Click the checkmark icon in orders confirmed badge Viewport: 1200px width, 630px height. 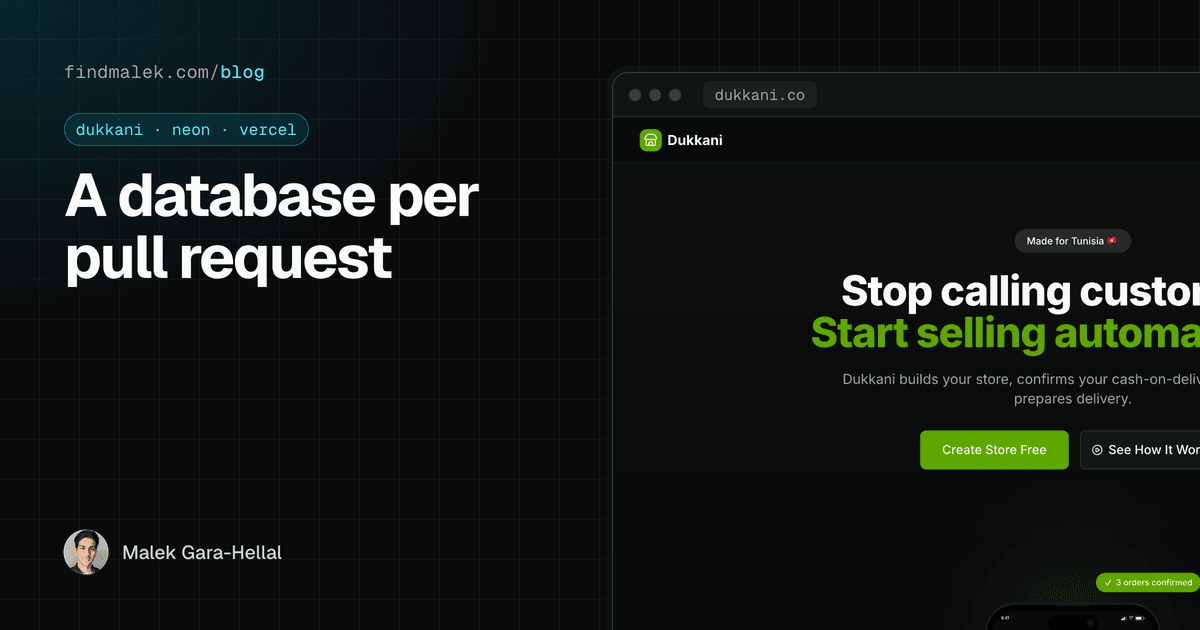click(1108, 582)
